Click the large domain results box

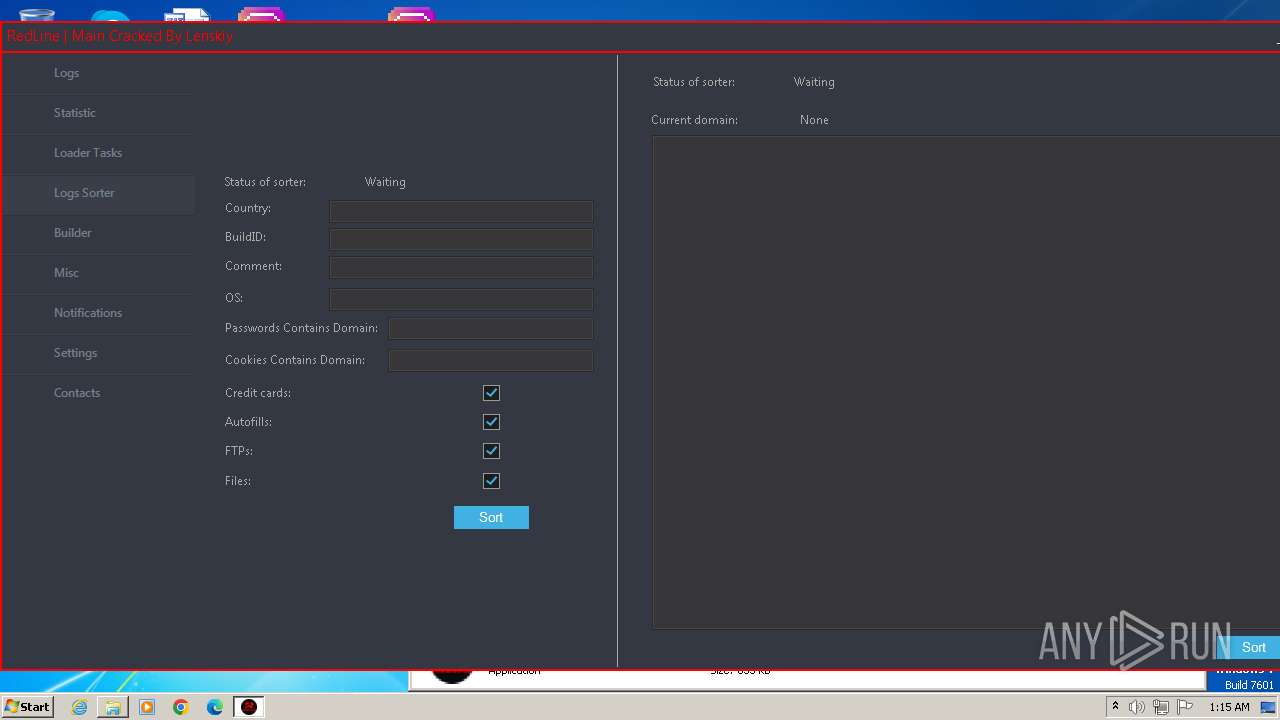(966, 383)
